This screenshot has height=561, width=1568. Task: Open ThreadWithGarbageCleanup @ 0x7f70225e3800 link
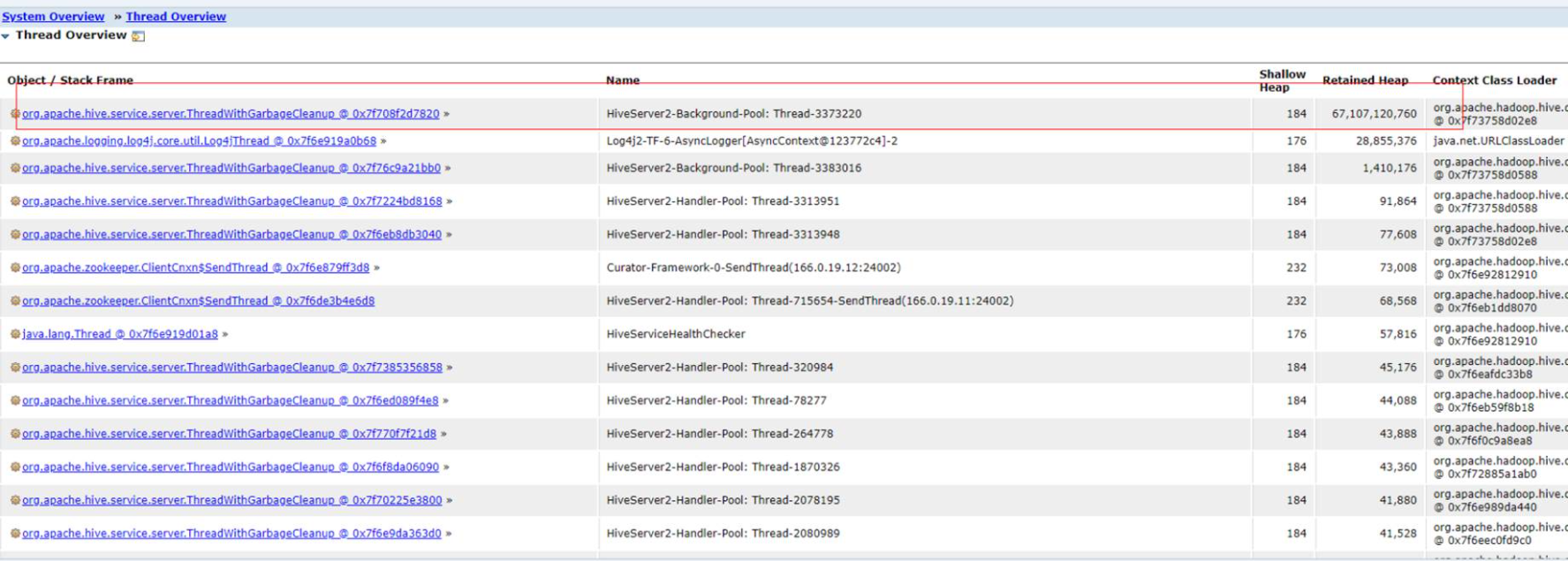[231, 500]
